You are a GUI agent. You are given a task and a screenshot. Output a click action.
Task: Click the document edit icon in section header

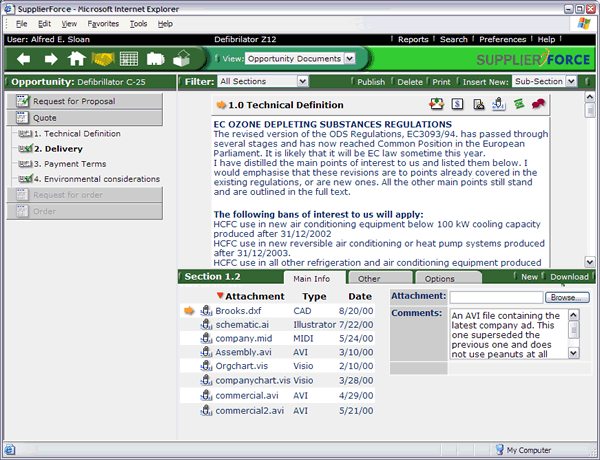478,104
